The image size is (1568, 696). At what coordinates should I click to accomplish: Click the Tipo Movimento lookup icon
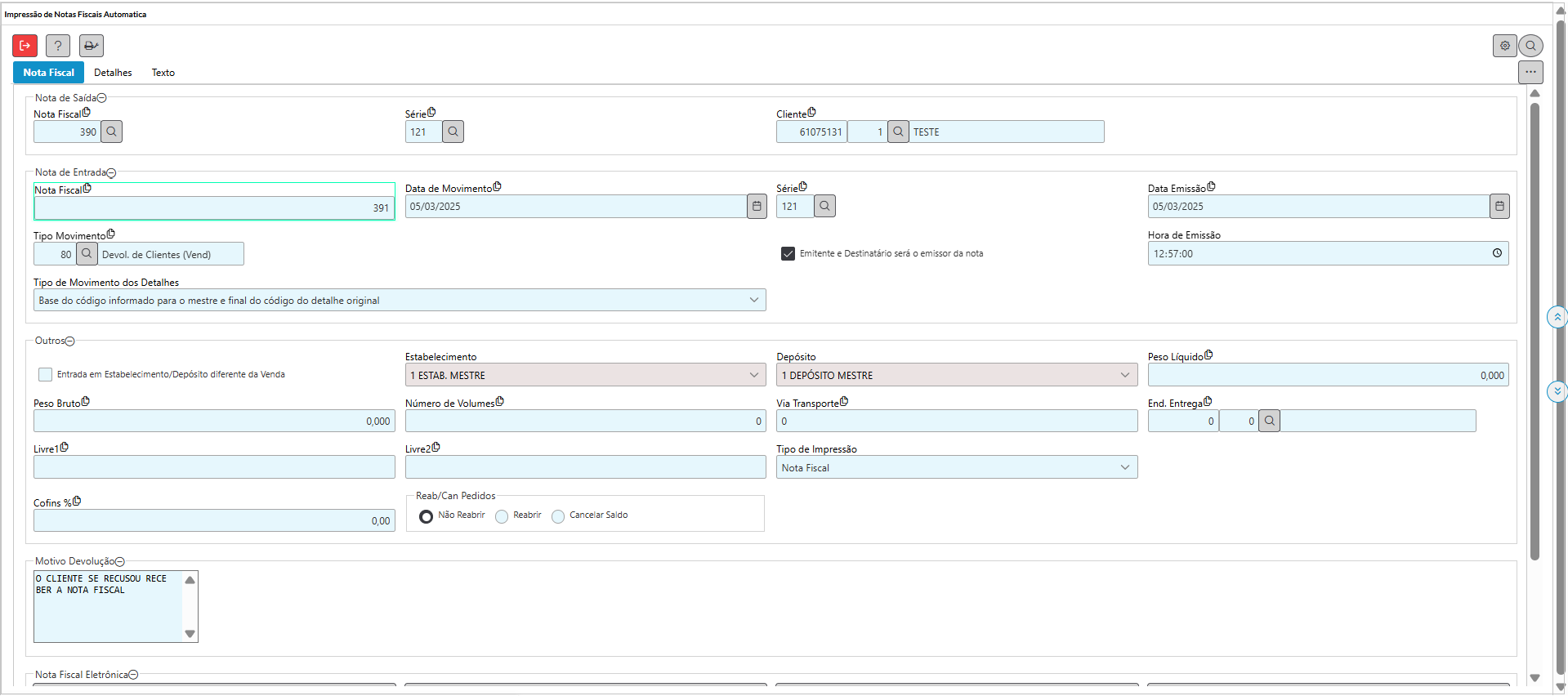point(87,254)
